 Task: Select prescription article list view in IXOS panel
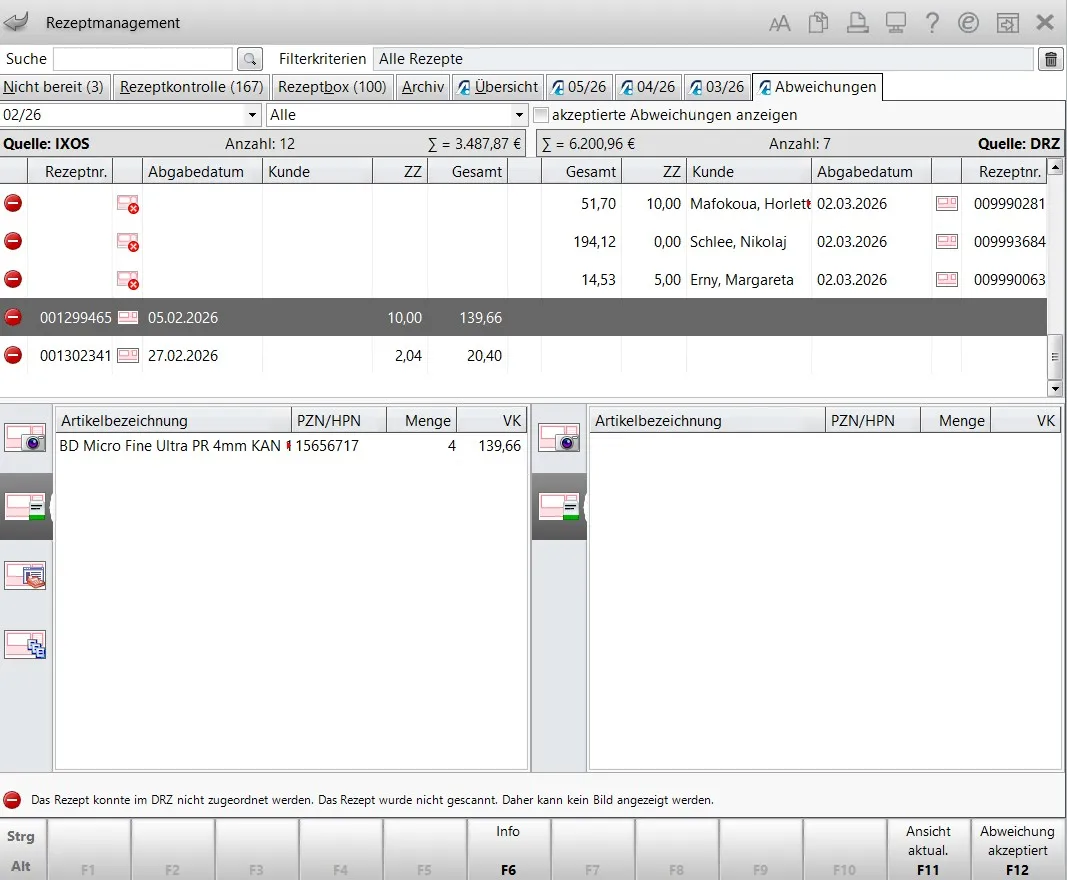25,506
